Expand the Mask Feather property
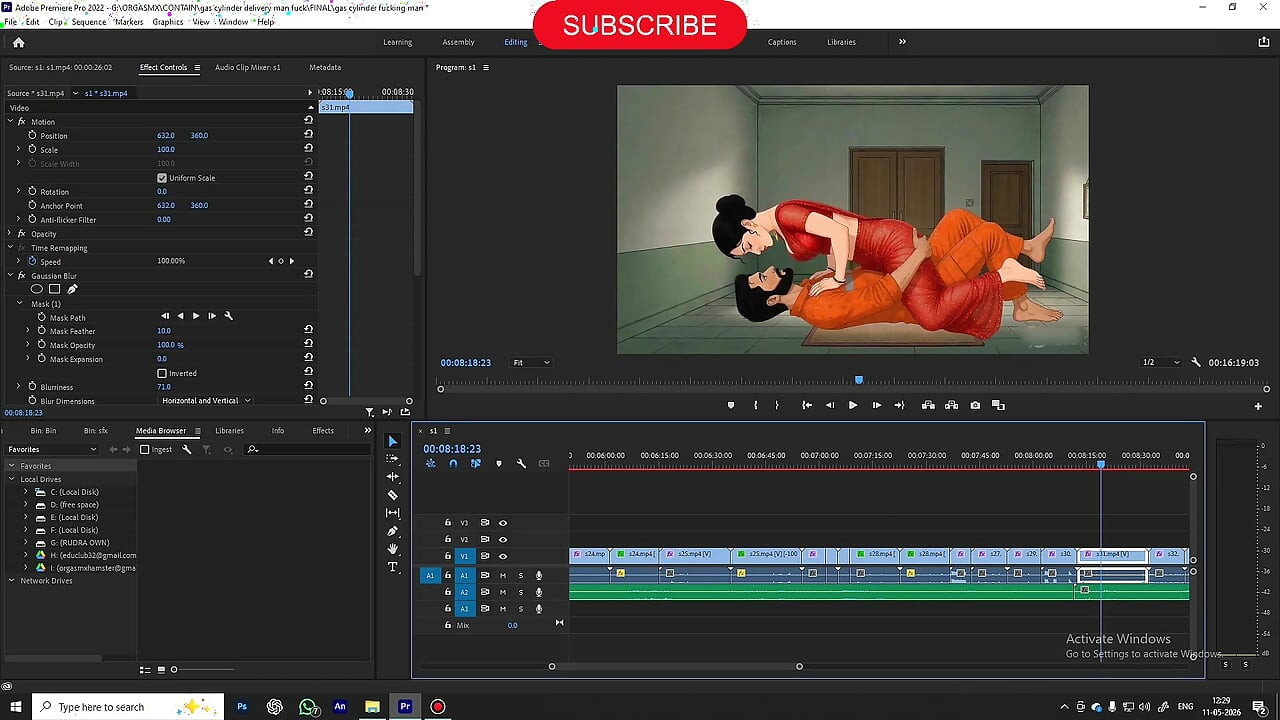1280x720 pixels. [27, 330]
